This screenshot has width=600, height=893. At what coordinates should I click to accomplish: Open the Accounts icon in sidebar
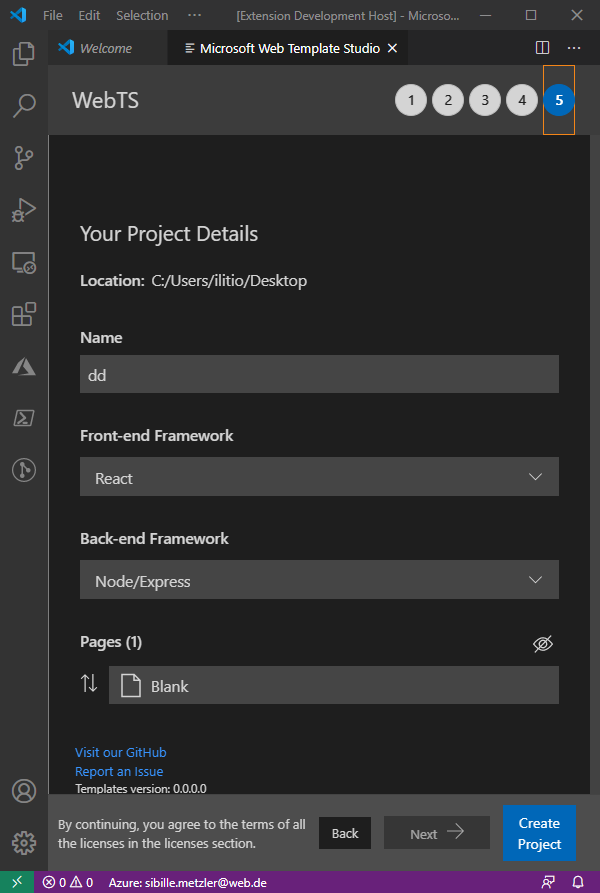pyautogui.click(x=24, y=790)
